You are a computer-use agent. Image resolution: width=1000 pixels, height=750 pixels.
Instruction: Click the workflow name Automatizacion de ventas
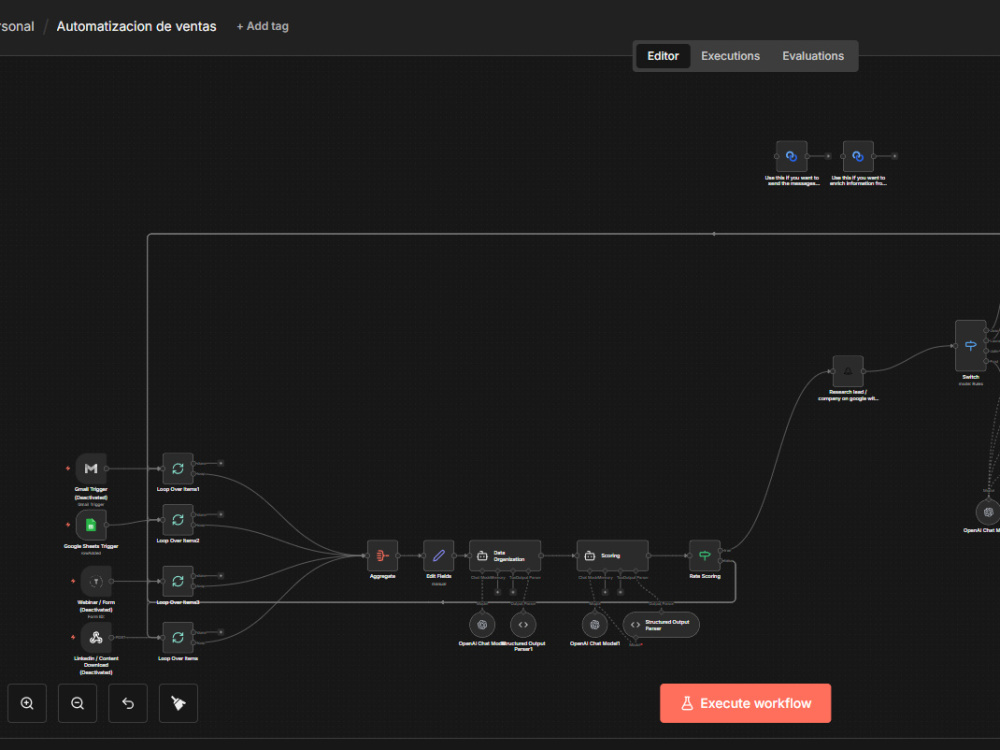pos(136,26)
